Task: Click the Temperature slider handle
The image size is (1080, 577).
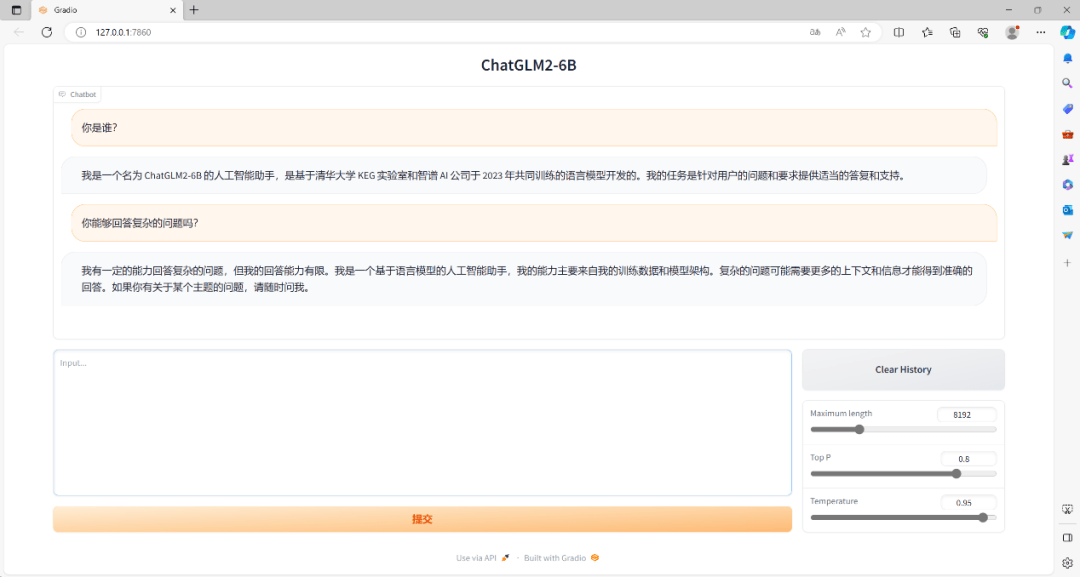Action: [x=983, y=518]
